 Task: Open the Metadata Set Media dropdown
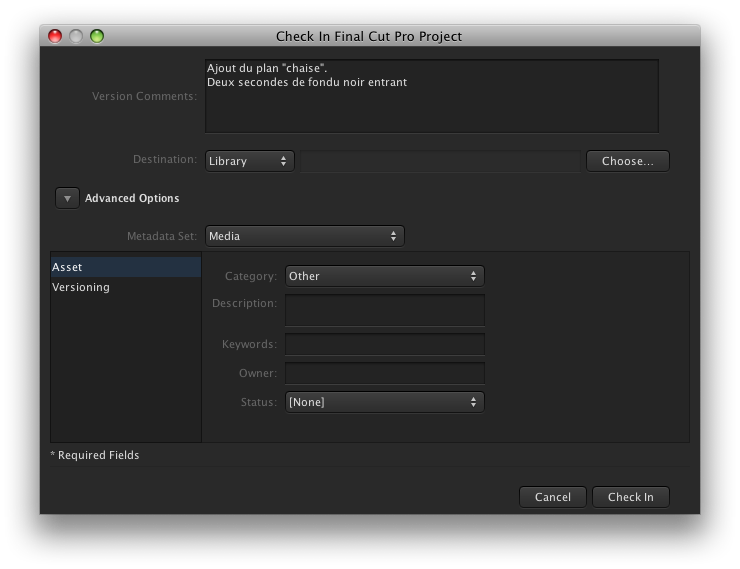pyautogui.click(x=304, y=236)
